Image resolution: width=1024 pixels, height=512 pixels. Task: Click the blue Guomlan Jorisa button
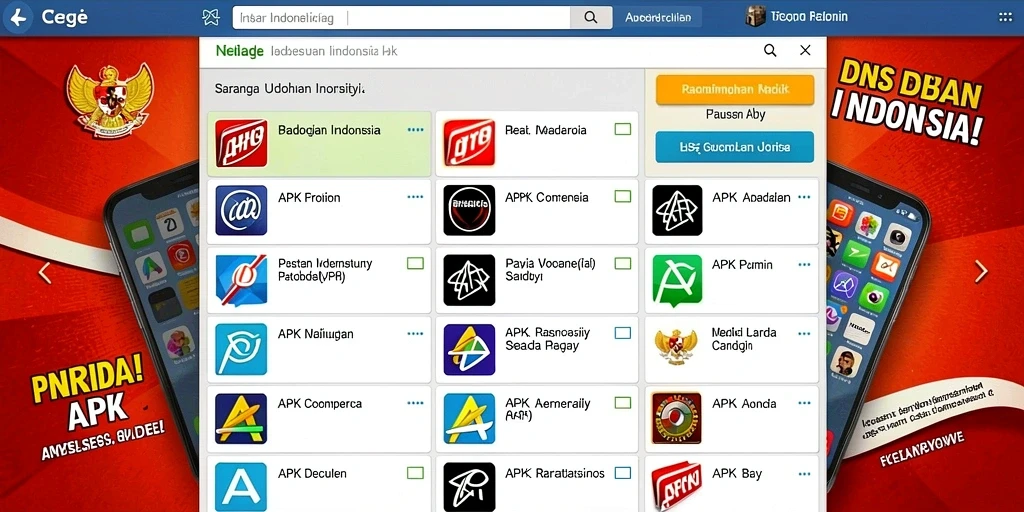click(x=735, y=147)
